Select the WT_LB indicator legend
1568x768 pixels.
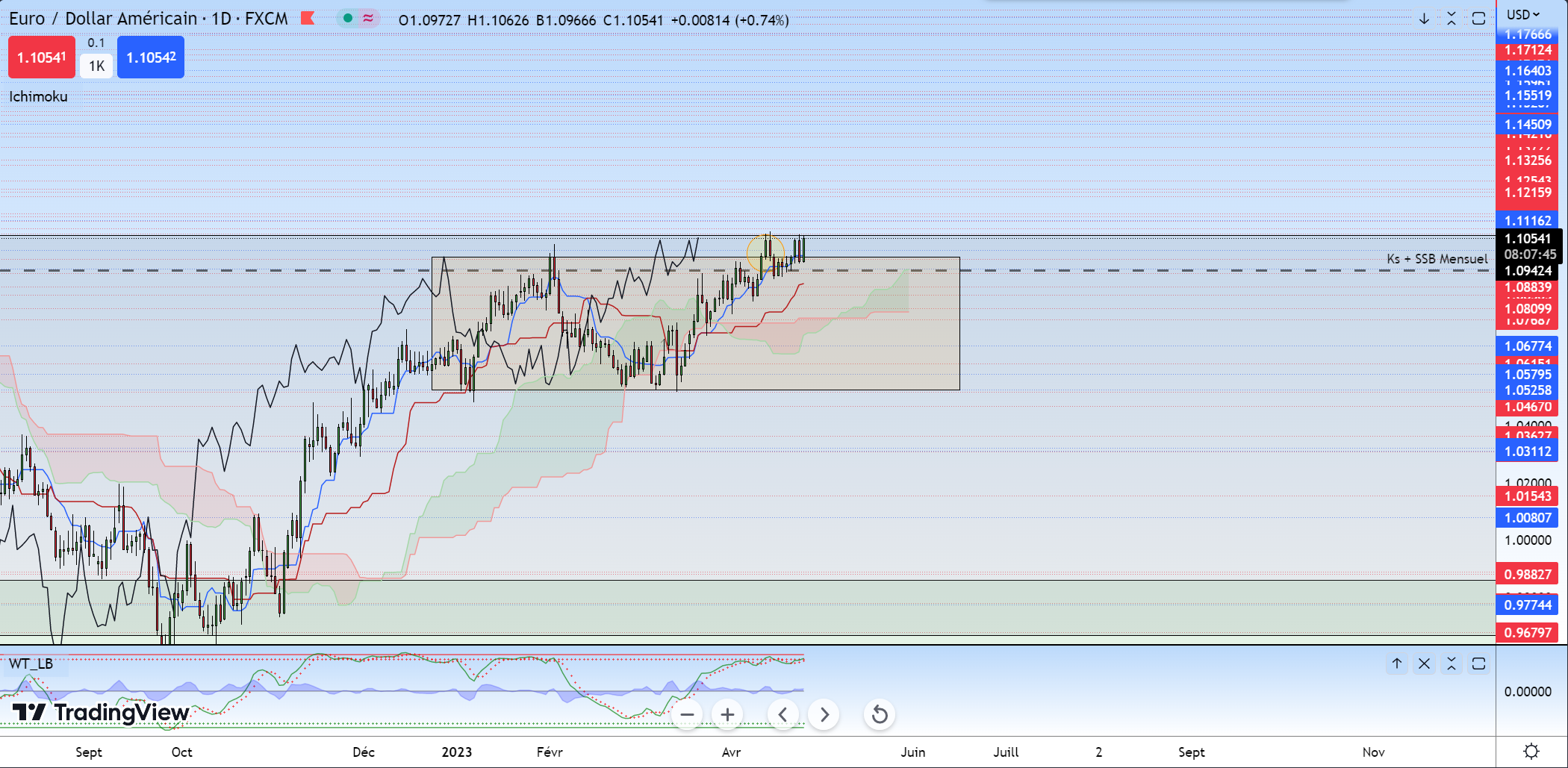(x=31, y=664)
